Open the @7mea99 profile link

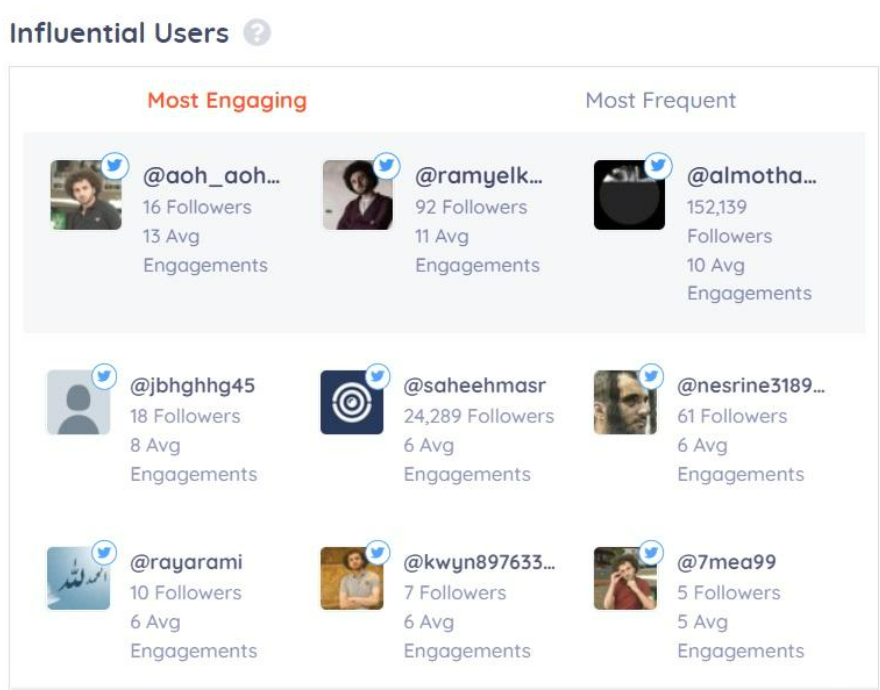pyautogui.click(x=727, y=562)
